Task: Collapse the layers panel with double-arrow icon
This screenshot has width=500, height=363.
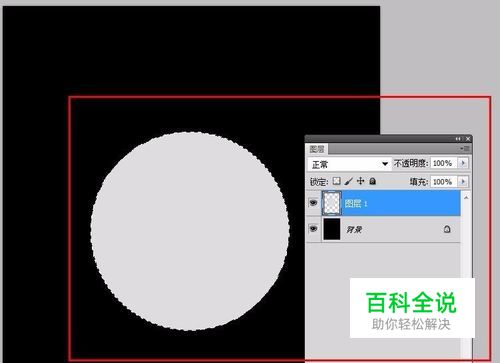Action: [x=458, y=139]
